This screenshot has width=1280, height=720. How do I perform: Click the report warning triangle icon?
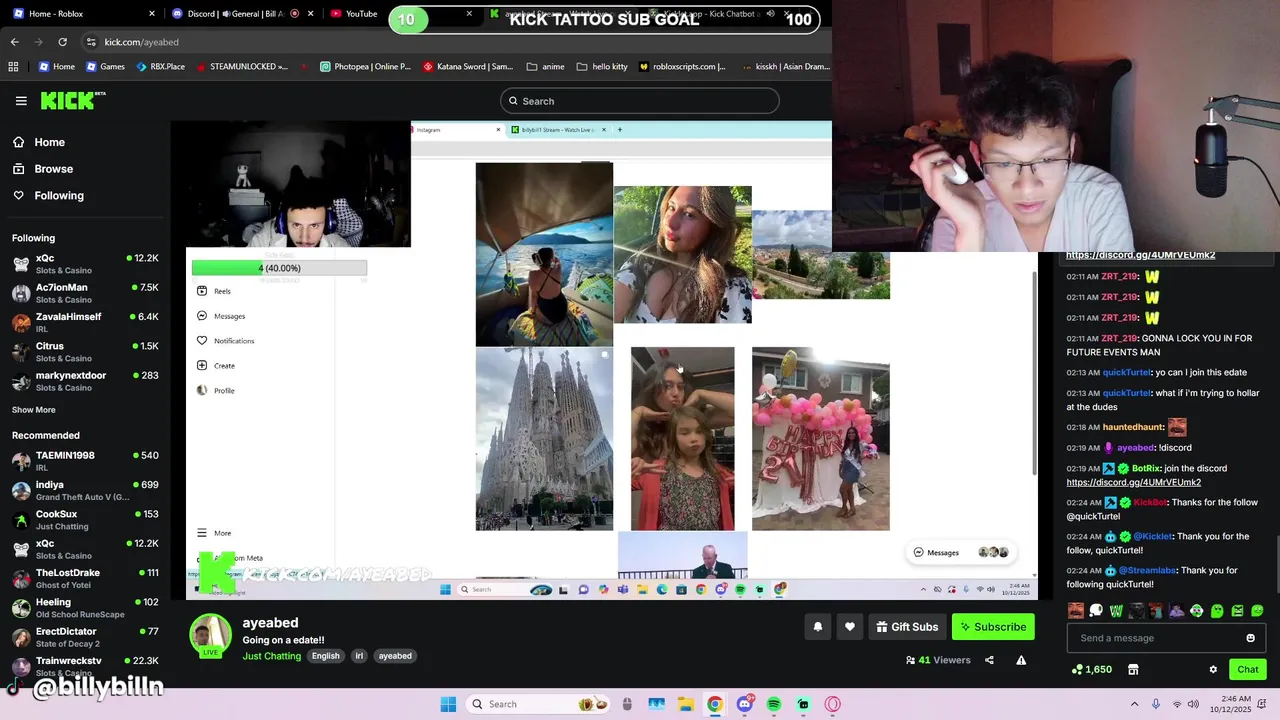1021,660
